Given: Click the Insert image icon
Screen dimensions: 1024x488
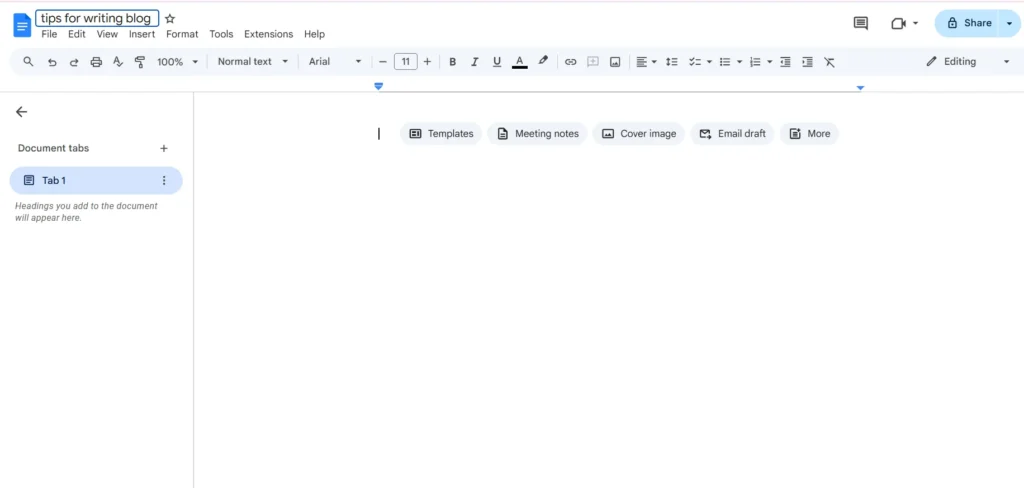Looking at the screenshot, I should [615, 62].
